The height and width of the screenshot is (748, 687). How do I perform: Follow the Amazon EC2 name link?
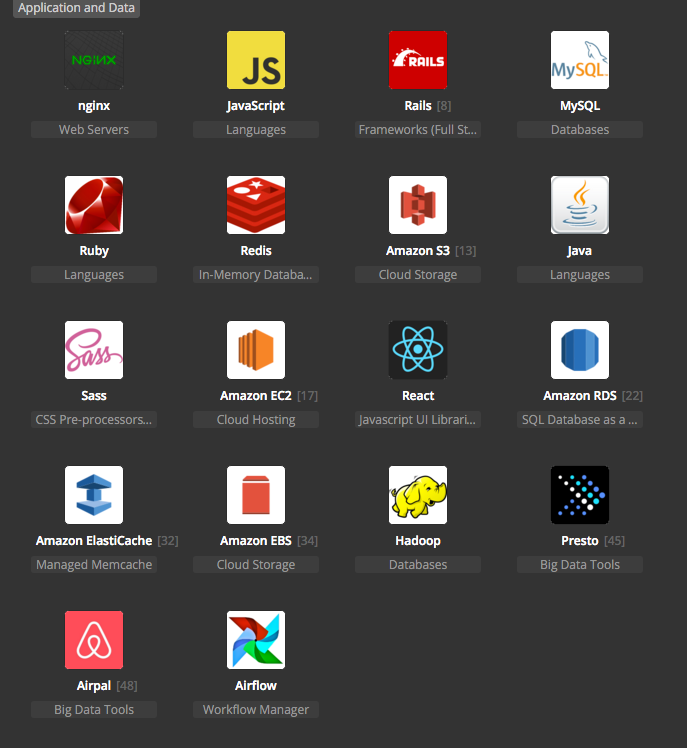point(256,396)
